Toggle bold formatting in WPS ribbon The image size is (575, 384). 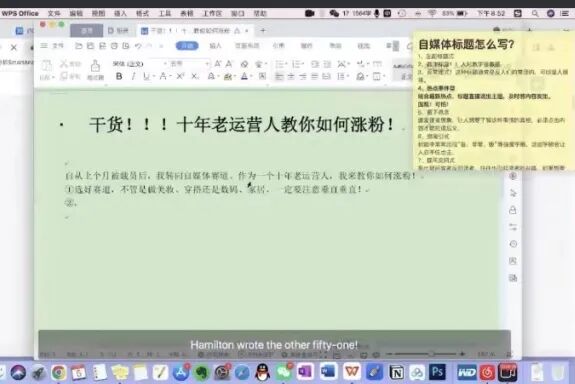tap(119, 76)
